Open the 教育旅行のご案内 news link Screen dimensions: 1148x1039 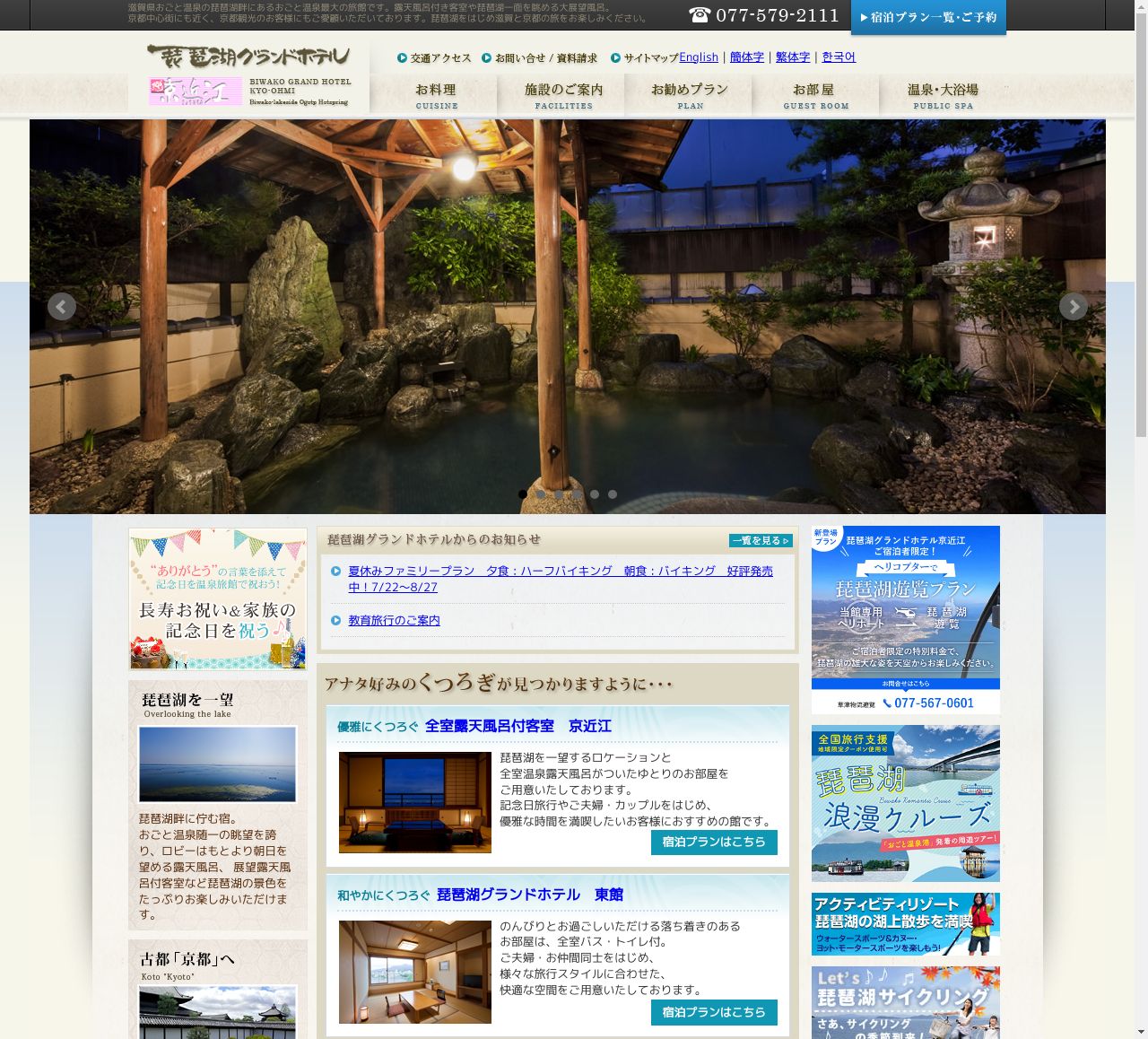[394, 621]
